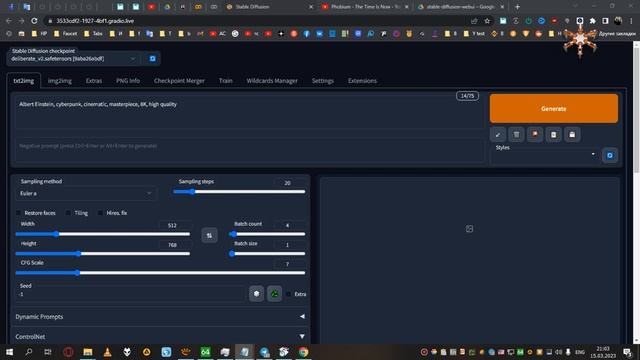Image resolution: width=640 pixels, height=360 pixels.
Task: Refresh the Stable Diffusion checkpoint list
Action: [x=153, y=59]
